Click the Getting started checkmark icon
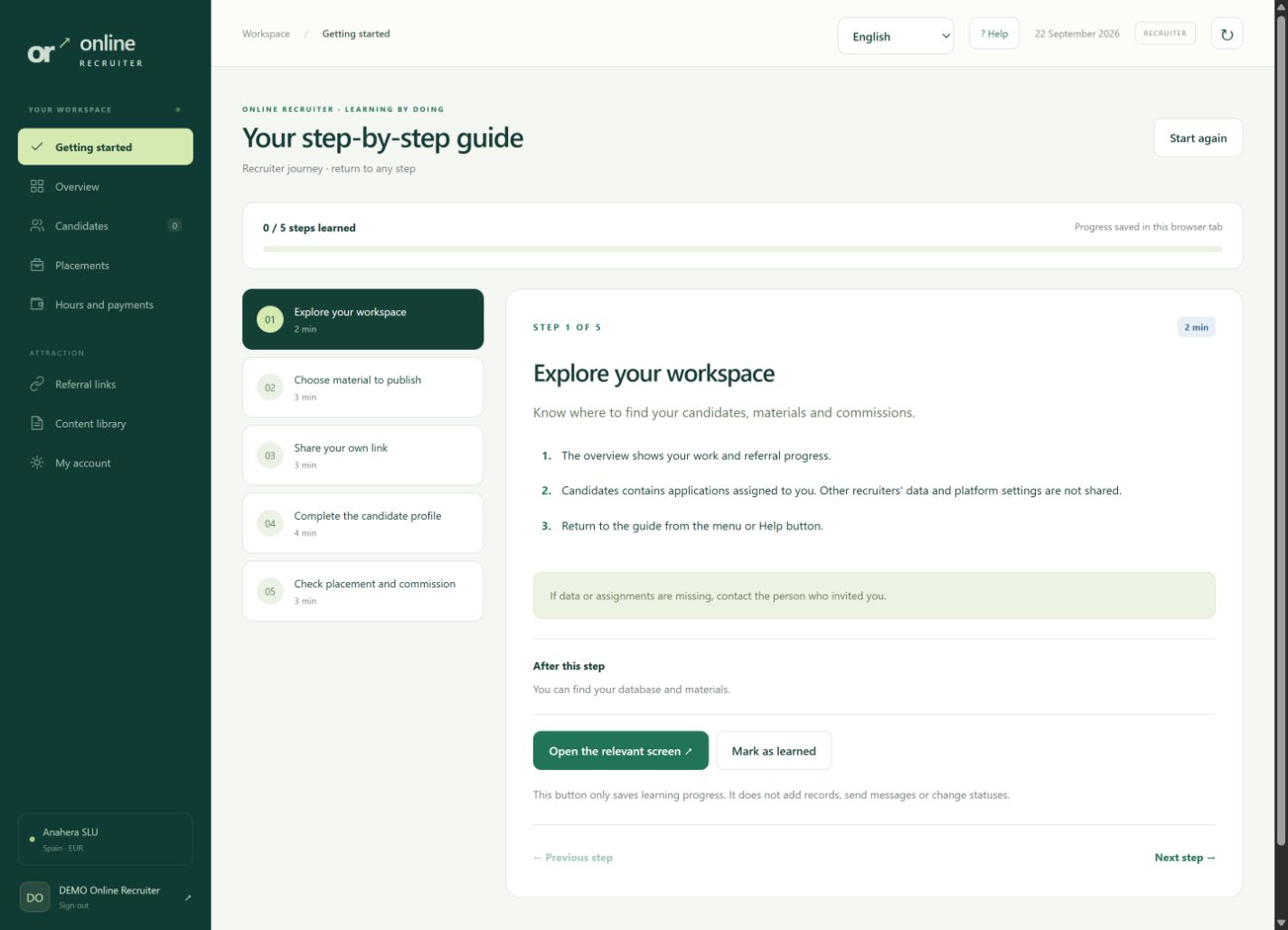Image resolution: width=1288 pixels, height=930 pixels. 37,146
